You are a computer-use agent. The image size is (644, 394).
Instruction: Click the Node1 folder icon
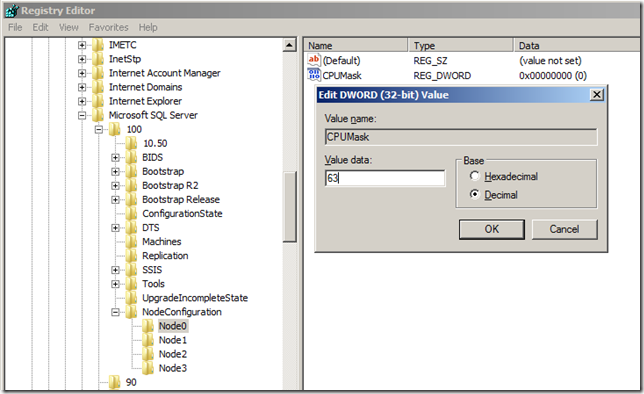tap(148, 340)
